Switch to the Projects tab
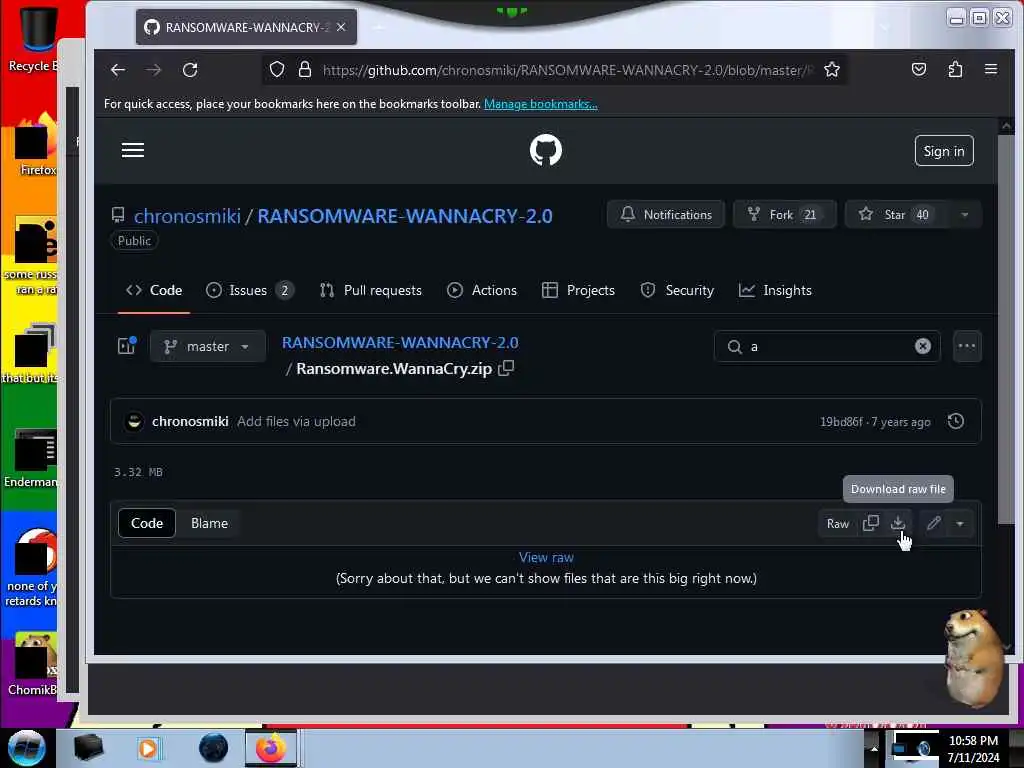1024x768 pixels. pos(579,290)
